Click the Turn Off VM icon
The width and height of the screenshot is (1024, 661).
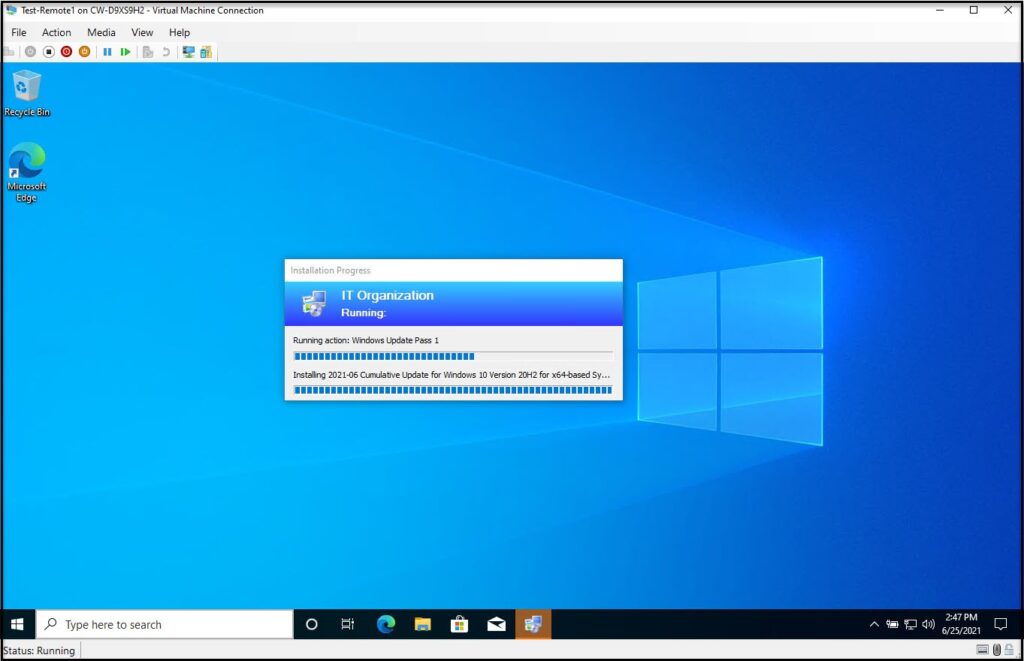click(x=48, y=52)
